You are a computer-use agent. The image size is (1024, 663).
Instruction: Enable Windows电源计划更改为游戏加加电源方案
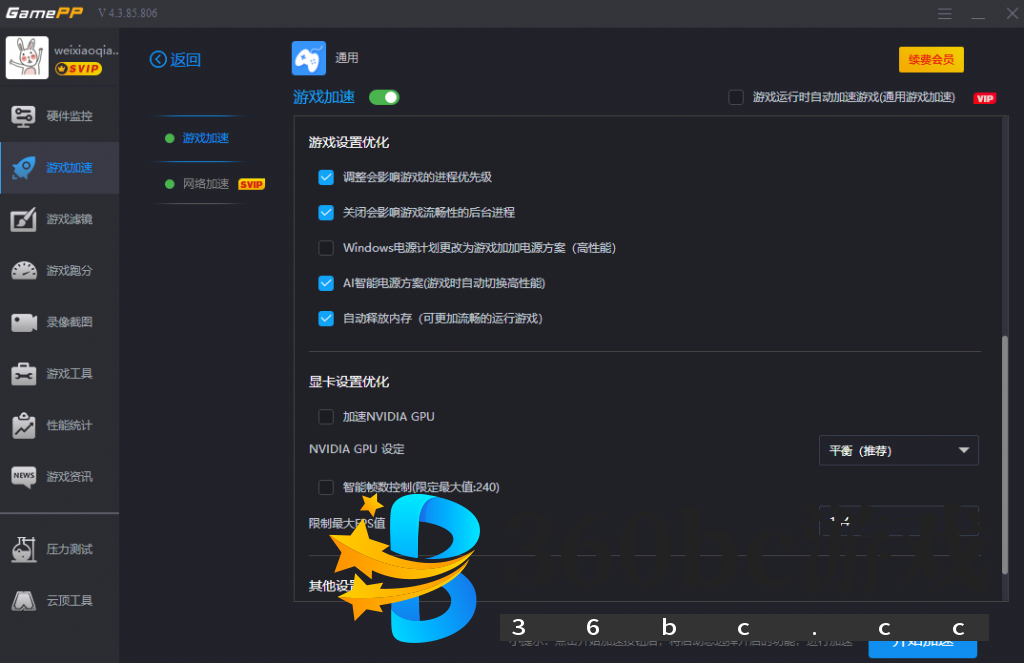point(326,247)
